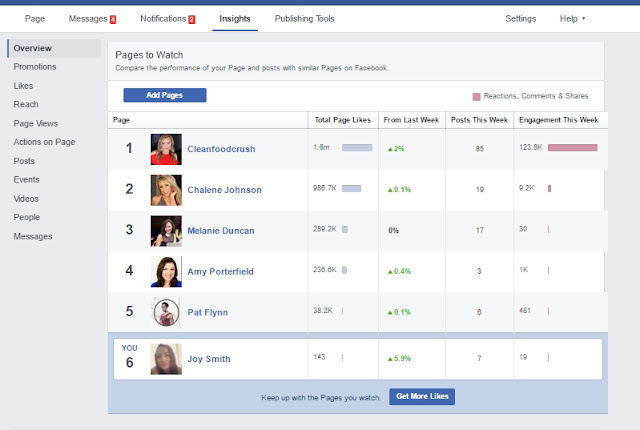Image resolution: width=640 pixels, height=430 pixels.
Task: Expand the Help dropdown
Action: (572, 19)
